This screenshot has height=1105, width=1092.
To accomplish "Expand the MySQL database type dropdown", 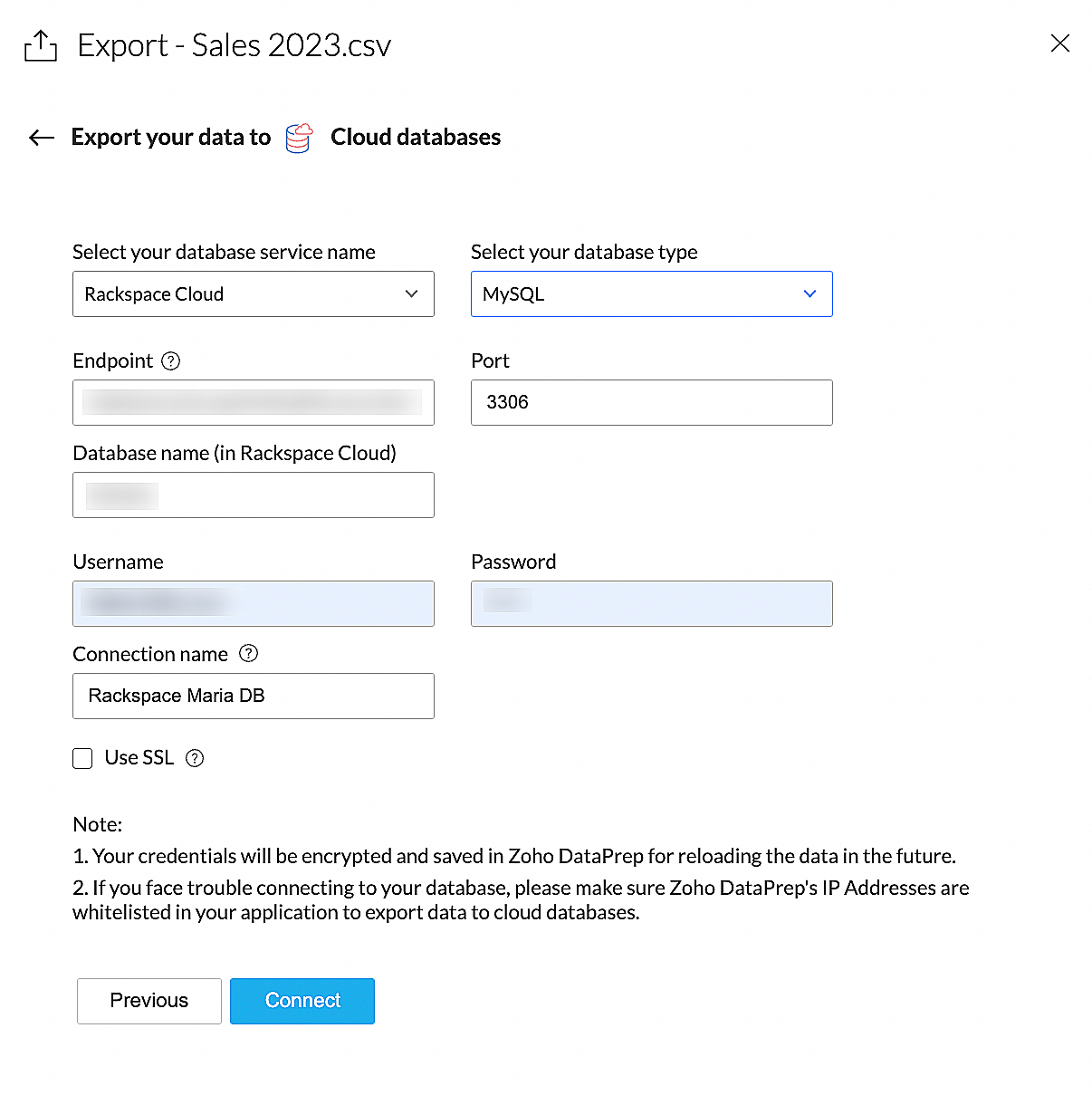I will [651, 294].
